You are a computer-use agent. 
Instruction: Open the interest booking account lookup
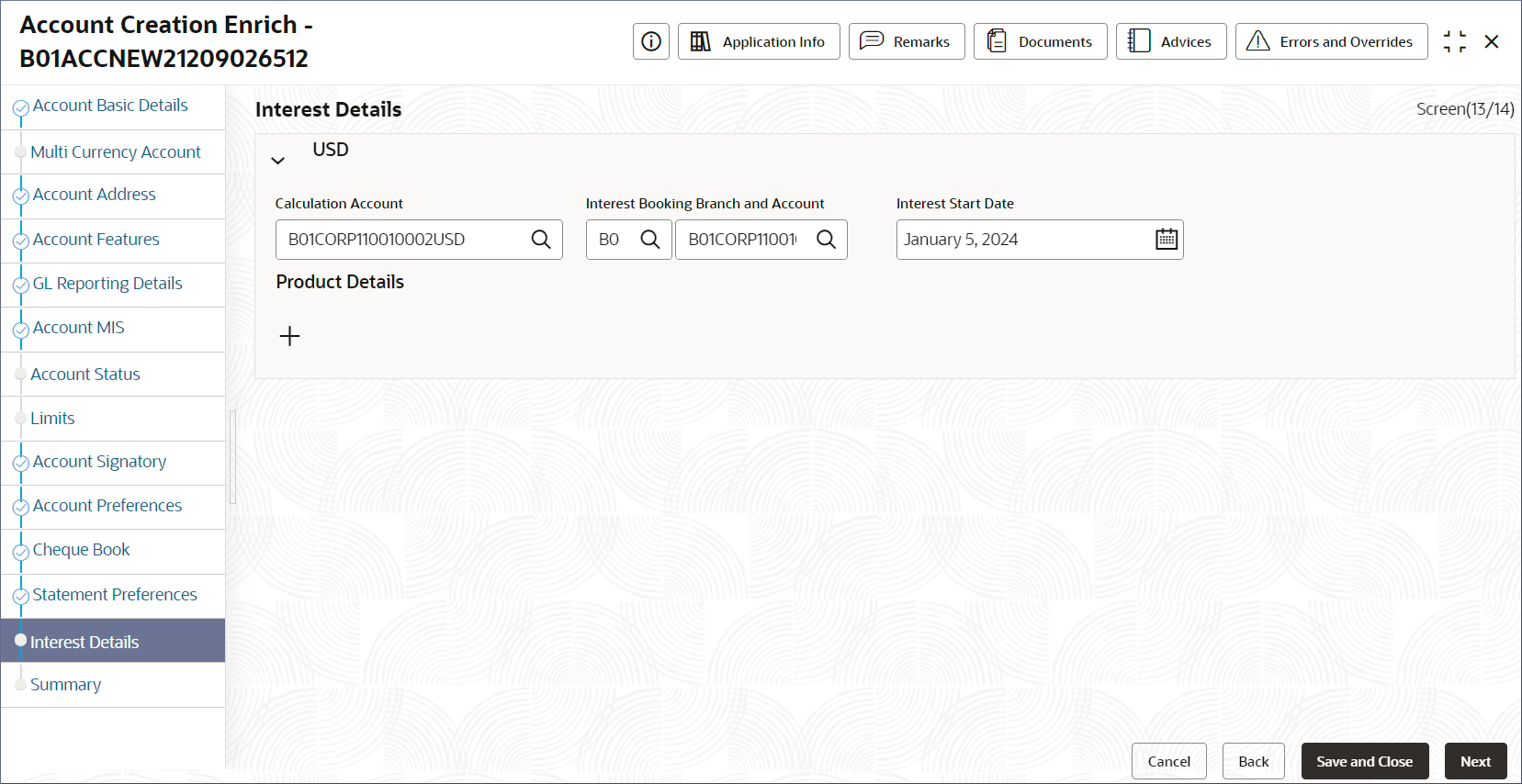[x=827, y=240]
